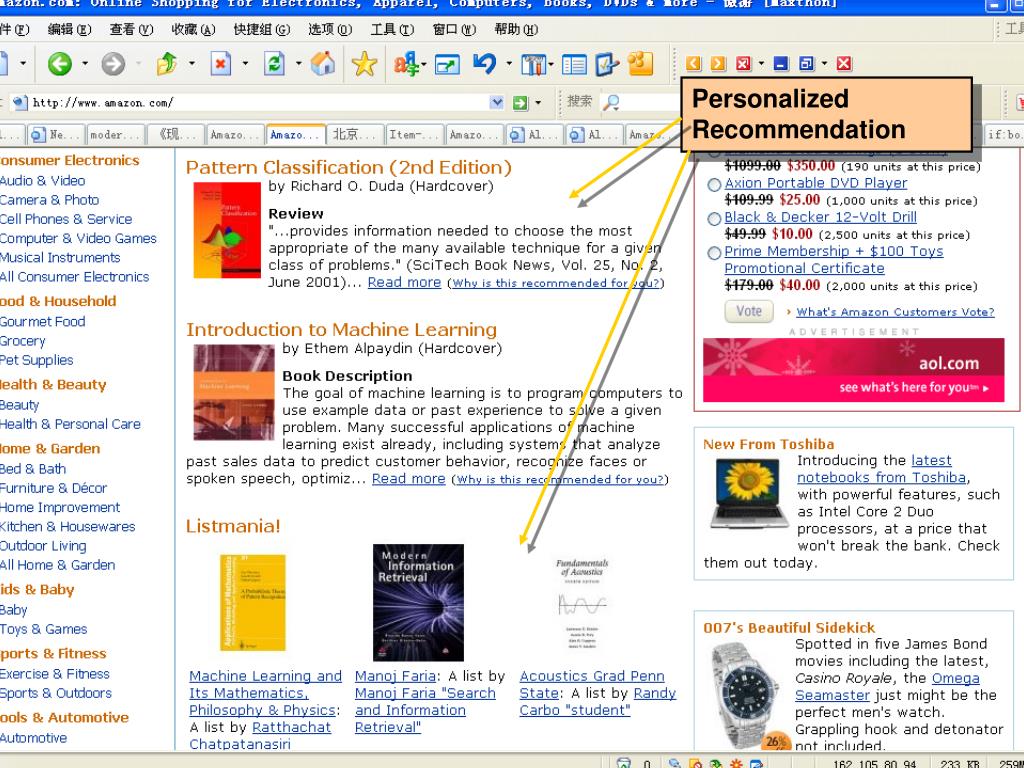Open the Acoustics Grad Penn State list link
This screenshot has height=768, width=1024.
pyautogui.click(x=592, y=684)
